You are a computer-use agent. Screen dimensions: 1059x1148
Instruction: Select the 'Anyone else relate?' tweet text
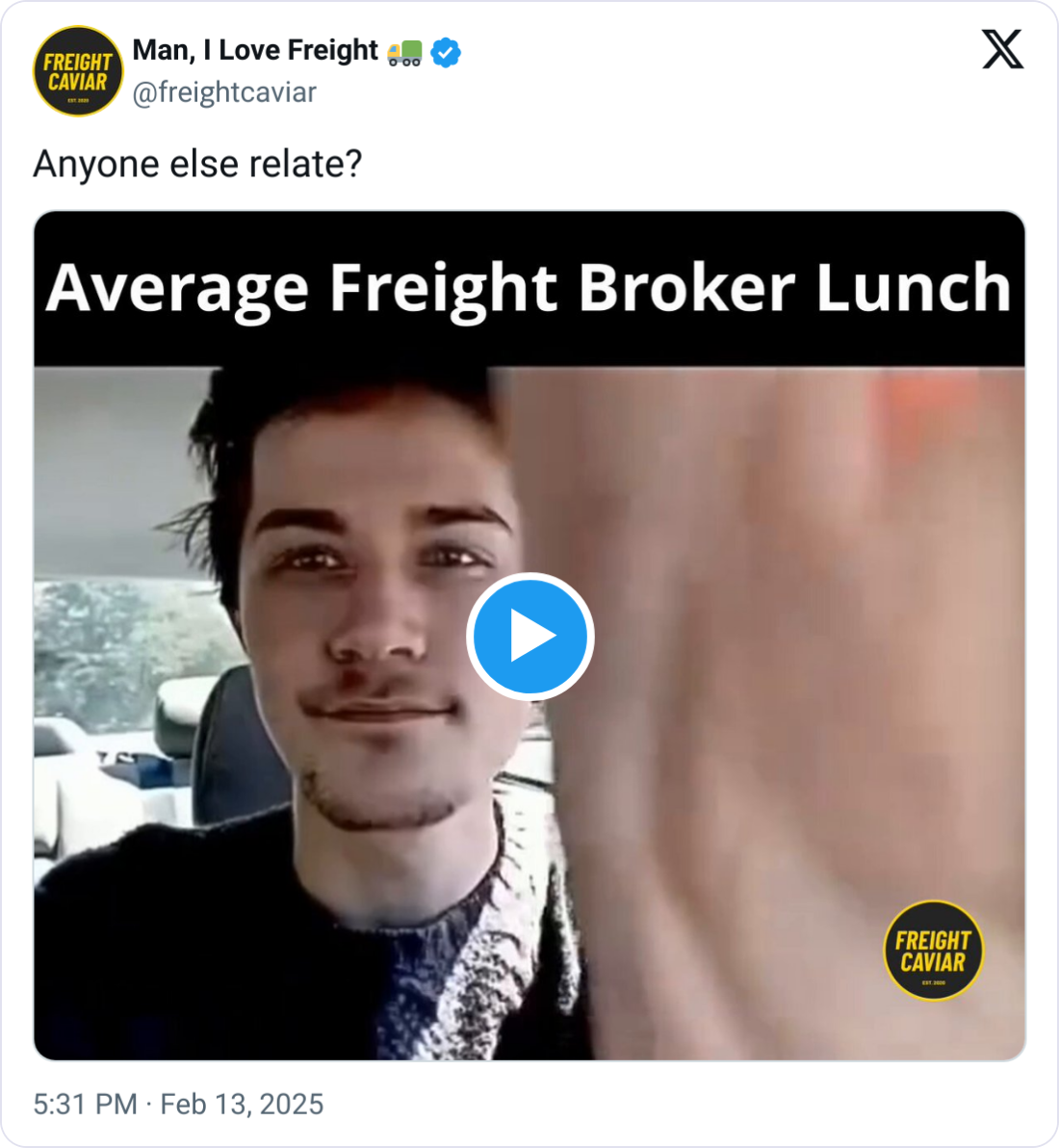click(197, 164)
